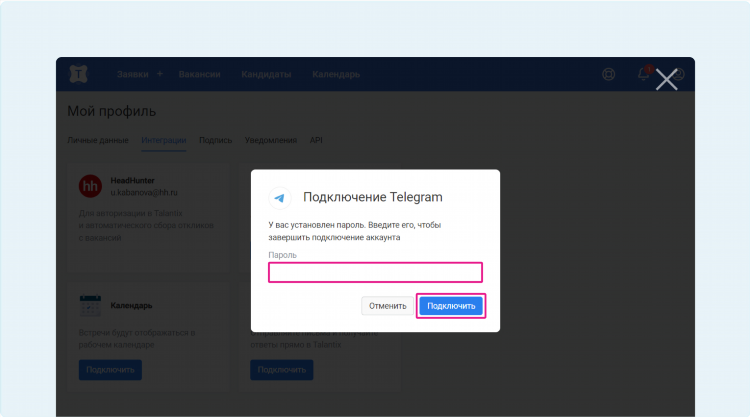Click Подключить under the mail integration card

(281, 370)
